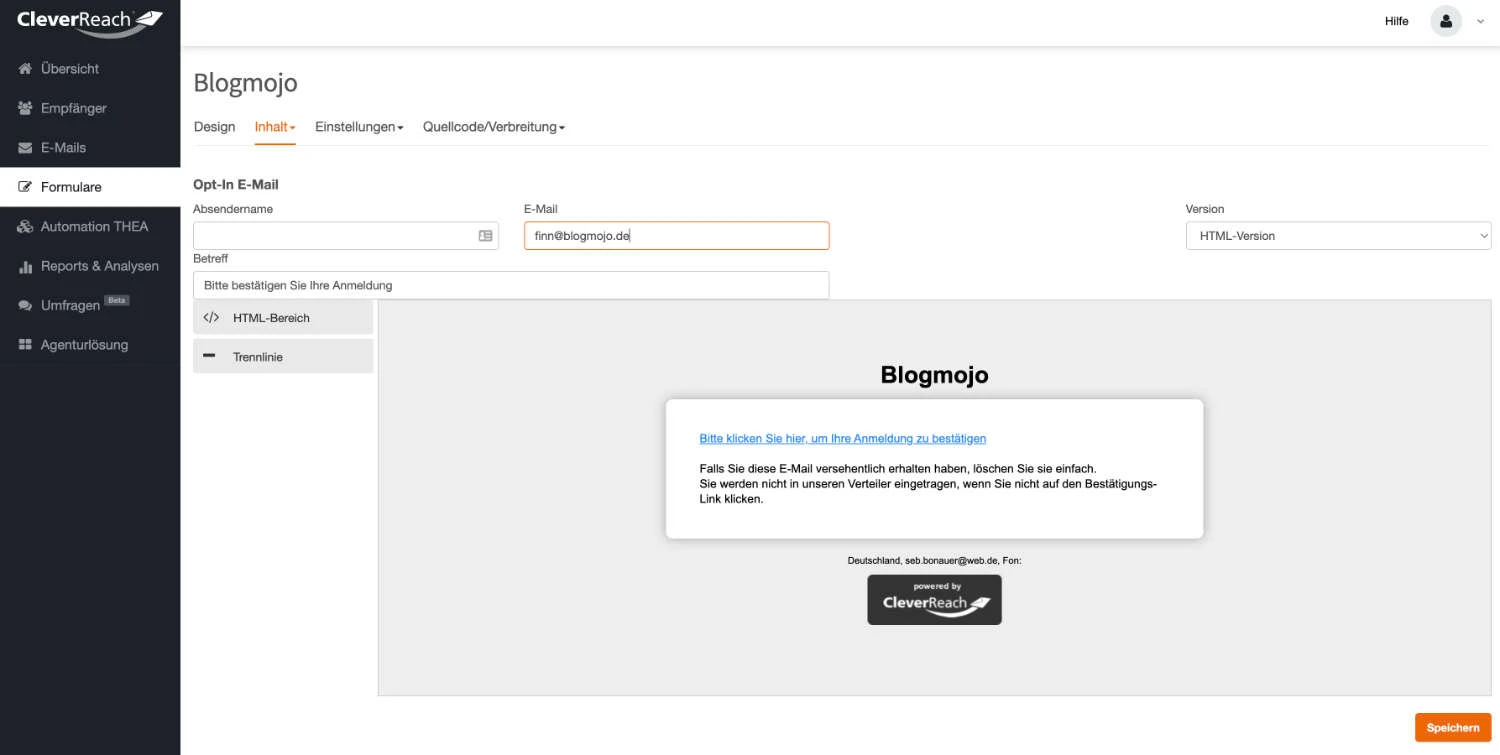This screenshot has width=1500, height=755.
Task: Expand the Inhalt tab menu
Action: click(x=273, y=127)
